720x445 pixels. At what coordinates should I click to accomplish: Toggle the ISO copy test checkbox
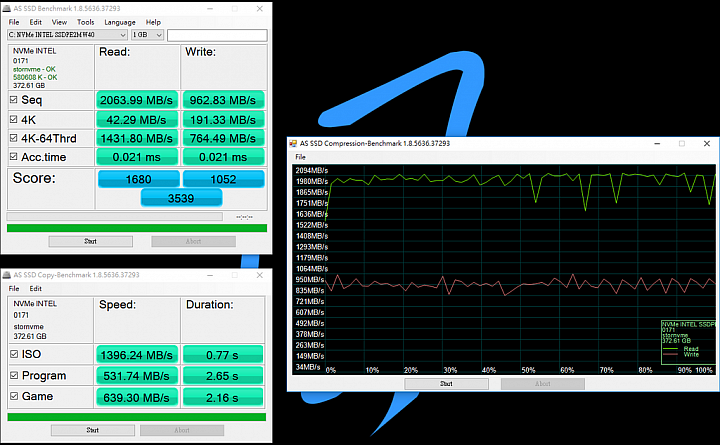(x=14, y=354)
